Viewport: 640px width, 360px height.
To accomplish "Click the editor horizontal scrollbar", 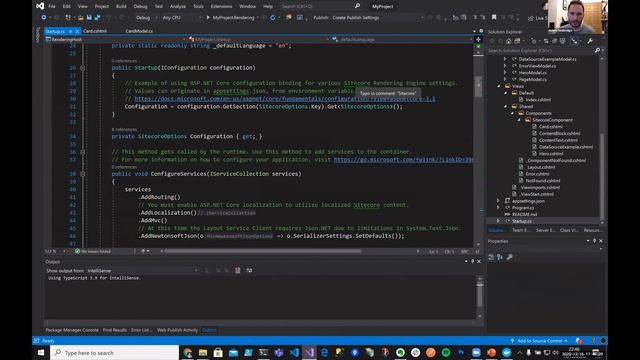I will [262, 251].
